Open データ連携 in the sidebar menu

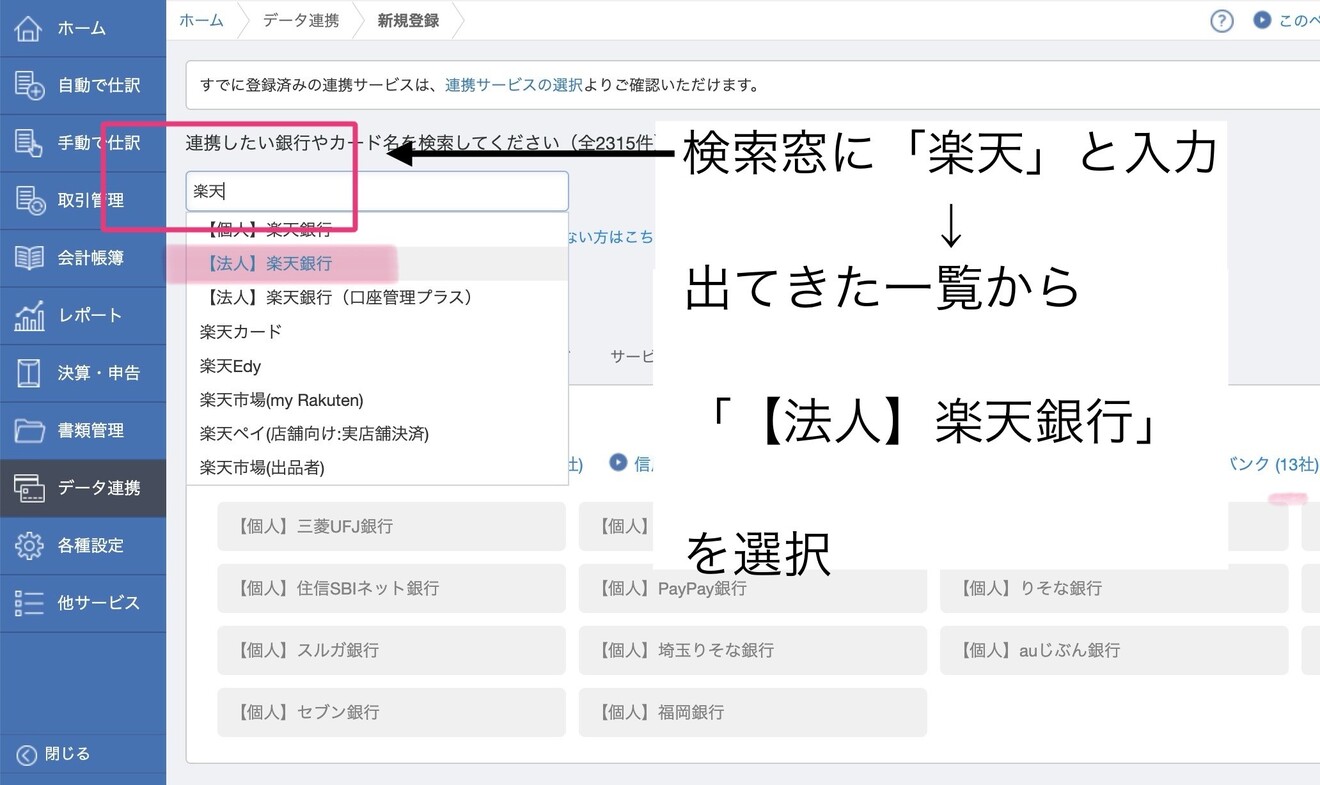tap(83, 488)
